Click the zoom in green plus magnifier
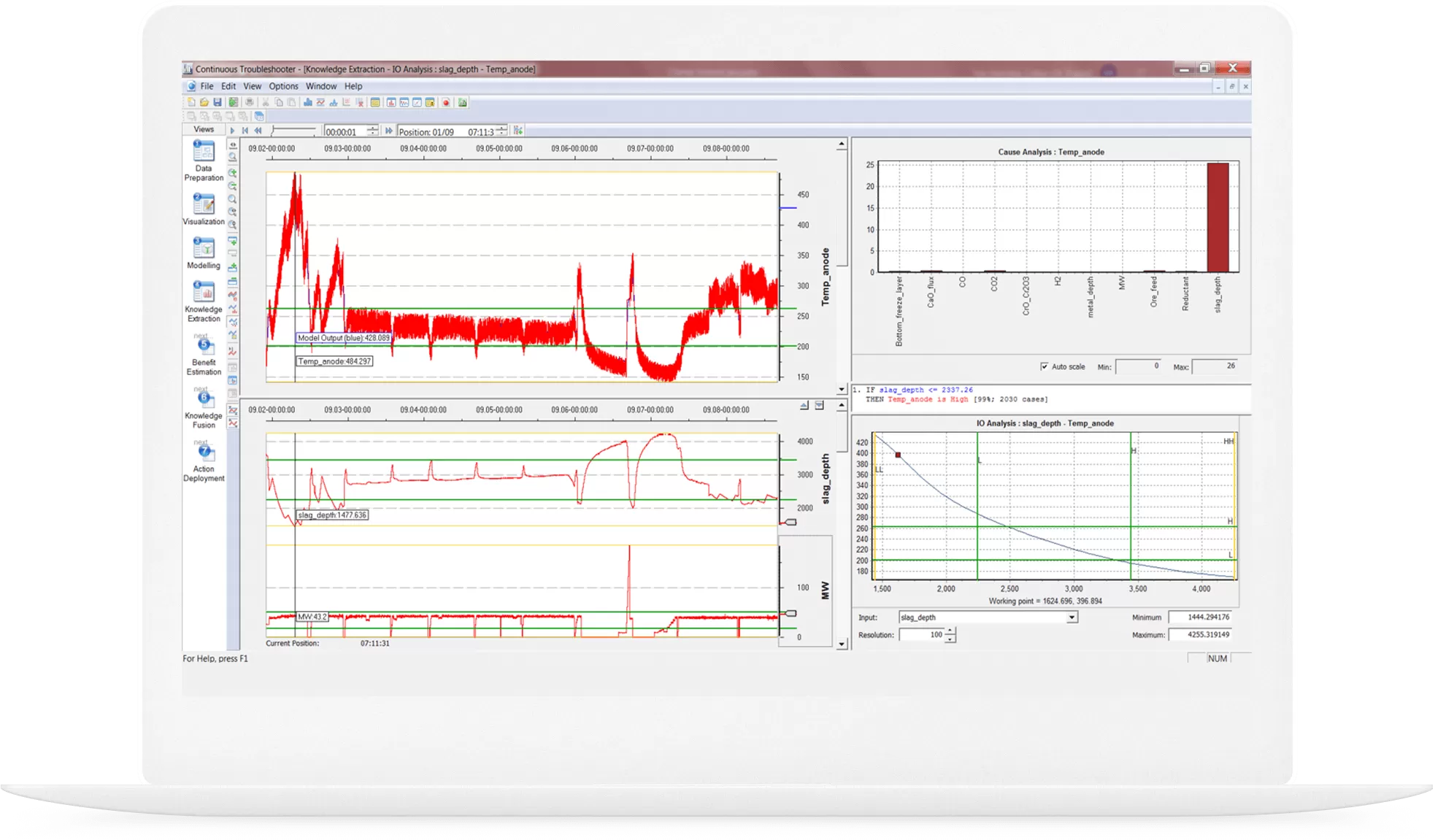Screen dimensions: 1435x840 click(x=232, y=173)
